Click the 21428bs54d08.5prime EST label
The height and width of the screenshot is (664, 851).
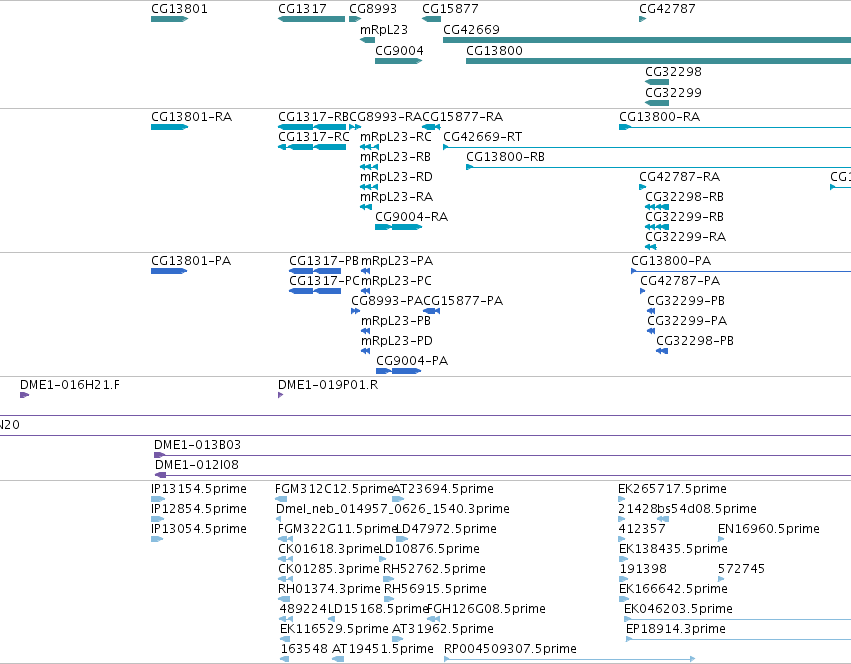pos(688,509)
